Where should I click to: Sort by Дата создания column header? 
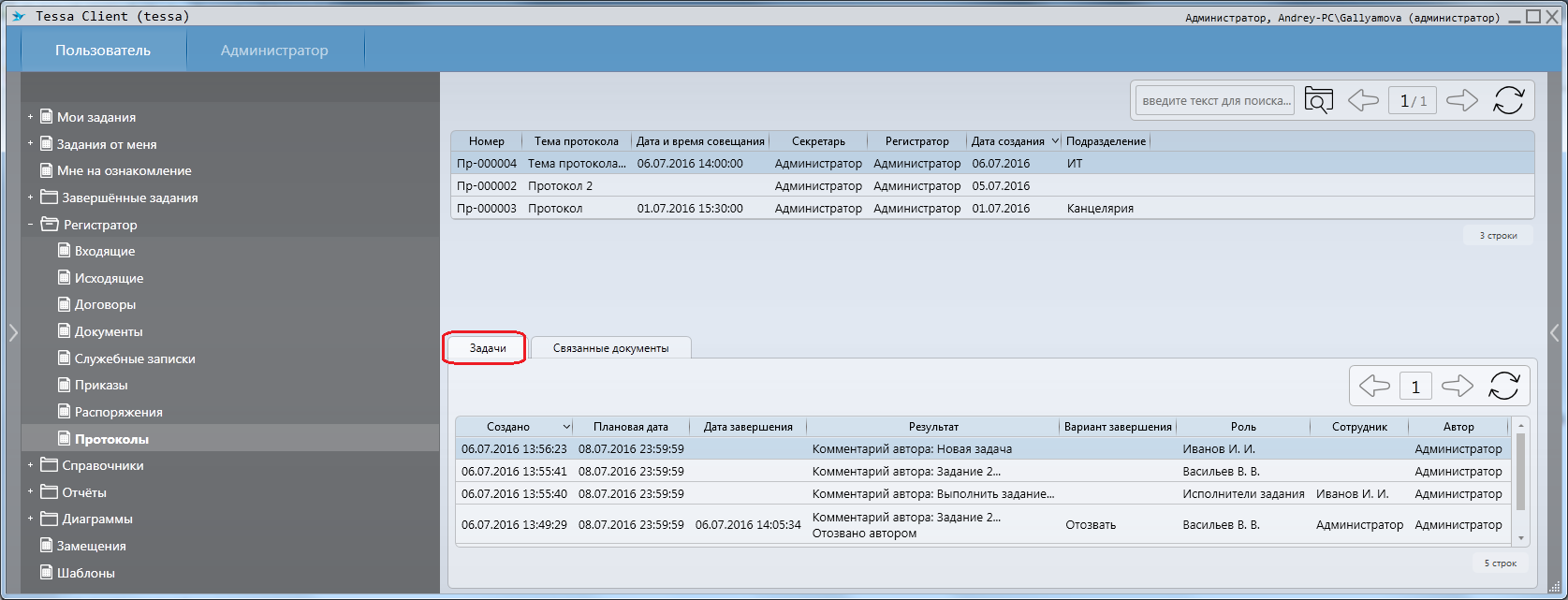[1008, 141]
